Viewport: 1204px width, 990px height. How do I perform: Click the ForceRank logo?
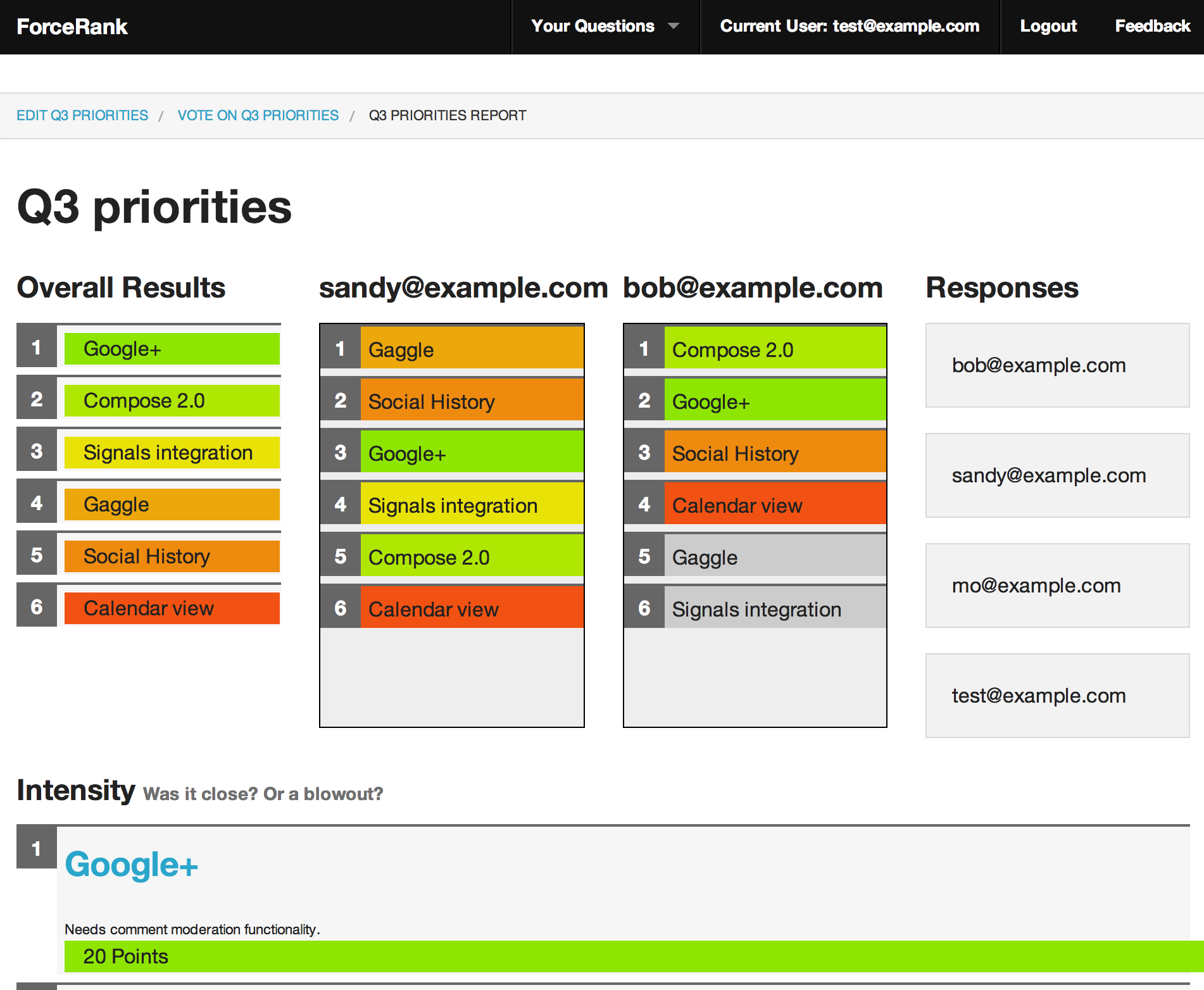pos(71,26)
